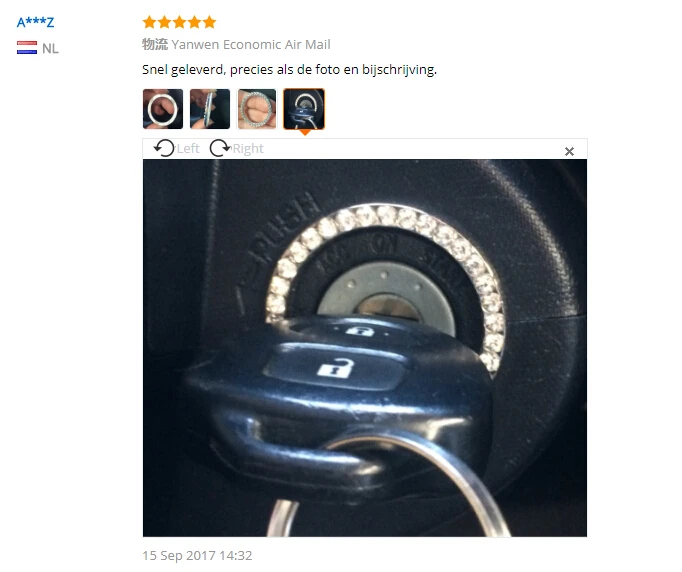Click the Yanwen Economic Air Mail shipping text
The image size is (682, 572).
pyautogui.click(x=251, y=44)
